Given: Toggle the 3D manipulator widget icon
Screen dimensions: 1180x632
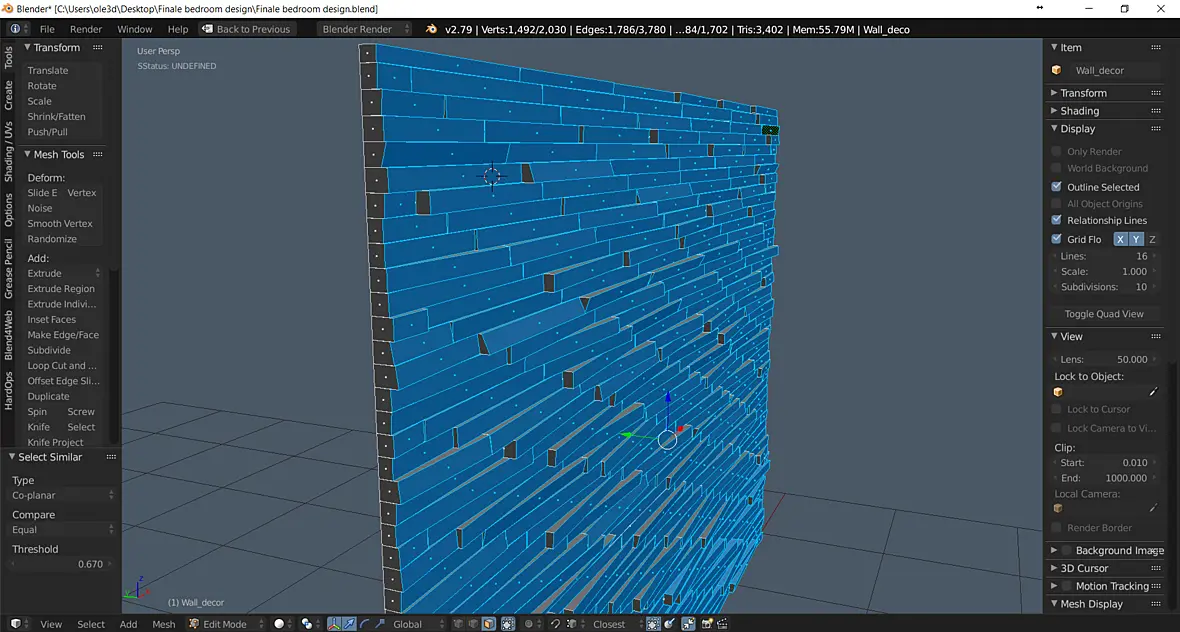Looking at the screenshot, I should [x=334, y=624].
